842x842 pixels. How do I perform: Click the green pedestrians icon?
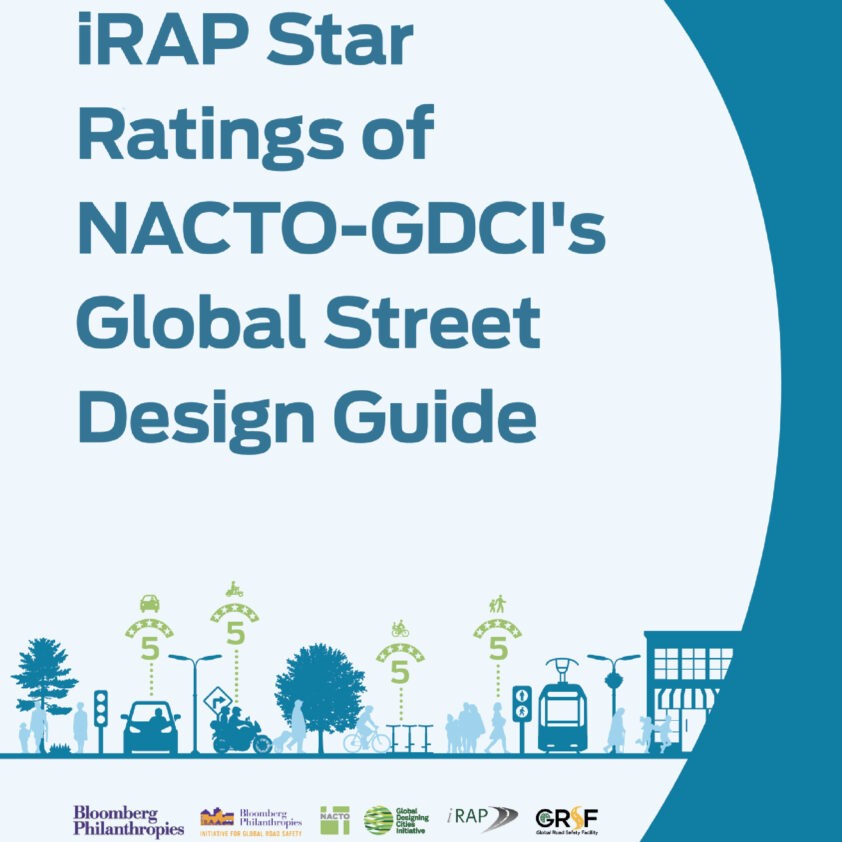(497, 604)
